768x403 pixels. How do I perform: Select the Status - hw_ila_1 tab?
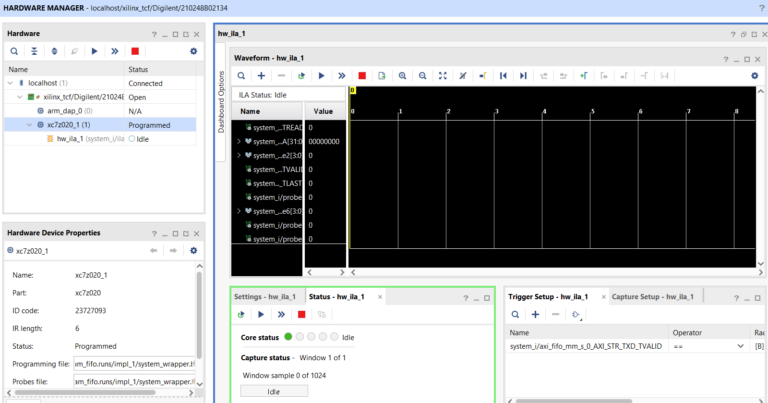coord(337,297)
